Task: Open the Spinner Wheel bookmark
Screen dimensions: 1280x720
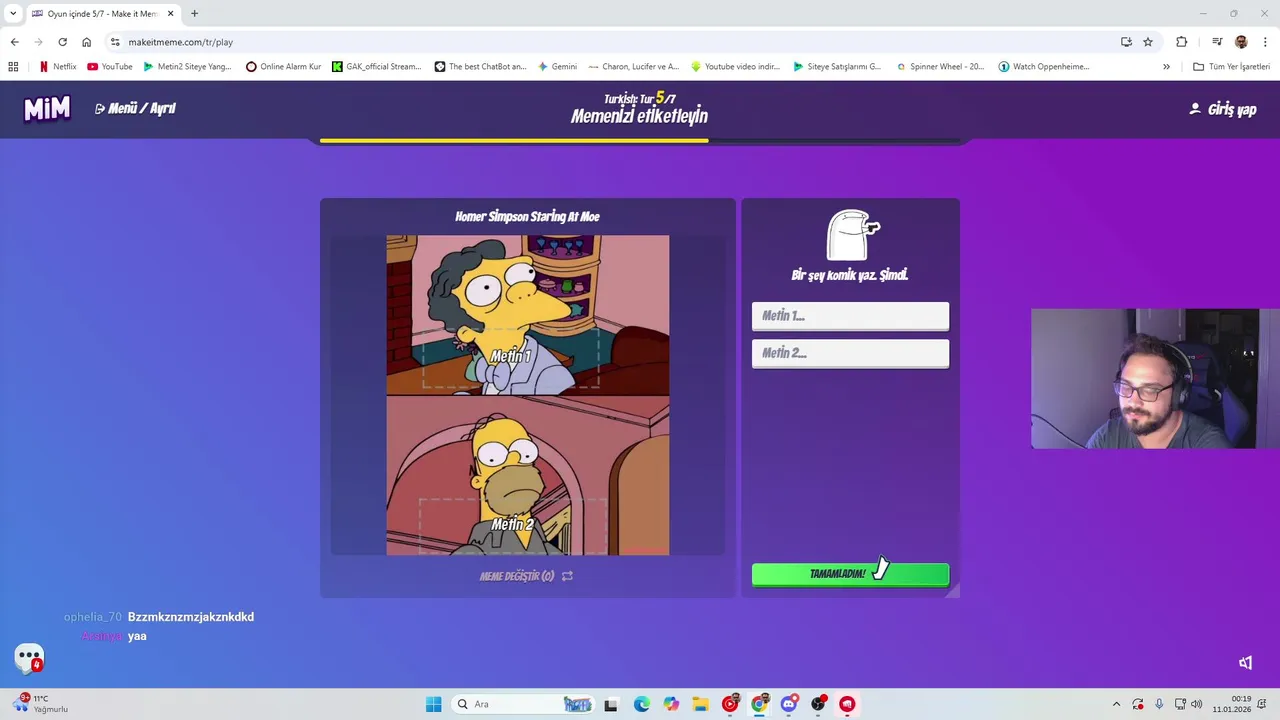Action: (x=940, y=67)
